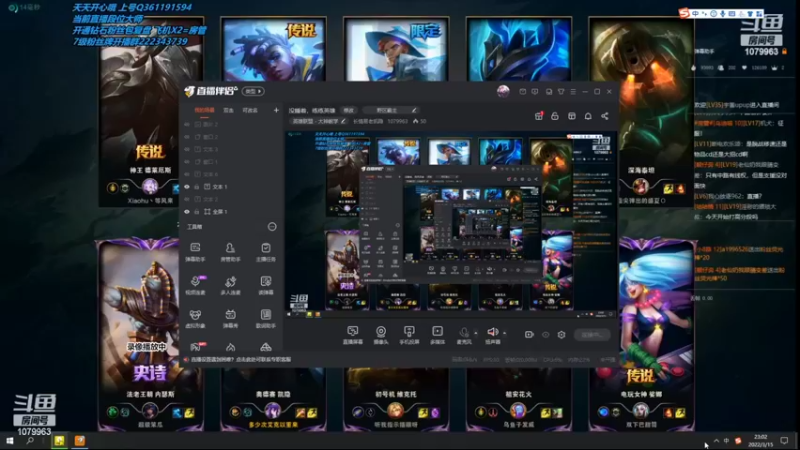Viewport: 800px width, 450px height.
Task: Expand microphone device dropdown arrow
Action: 476,333
